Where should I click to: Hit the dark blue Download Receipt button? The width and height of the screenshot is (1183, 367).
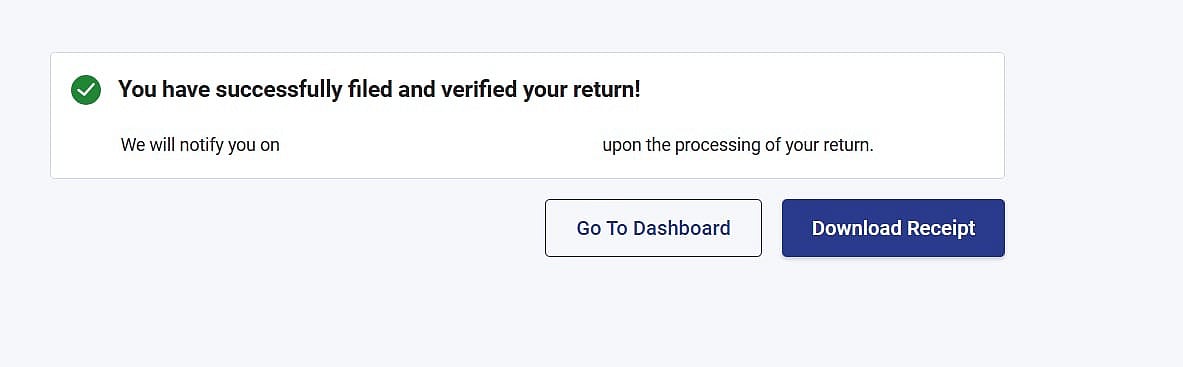click(893, 228)
